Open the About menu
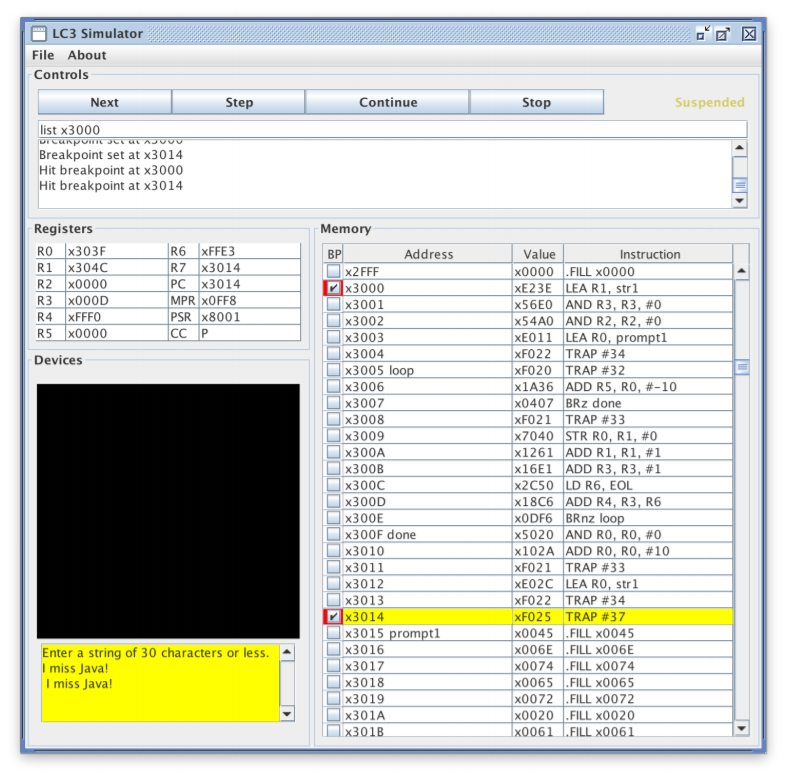 87,55
